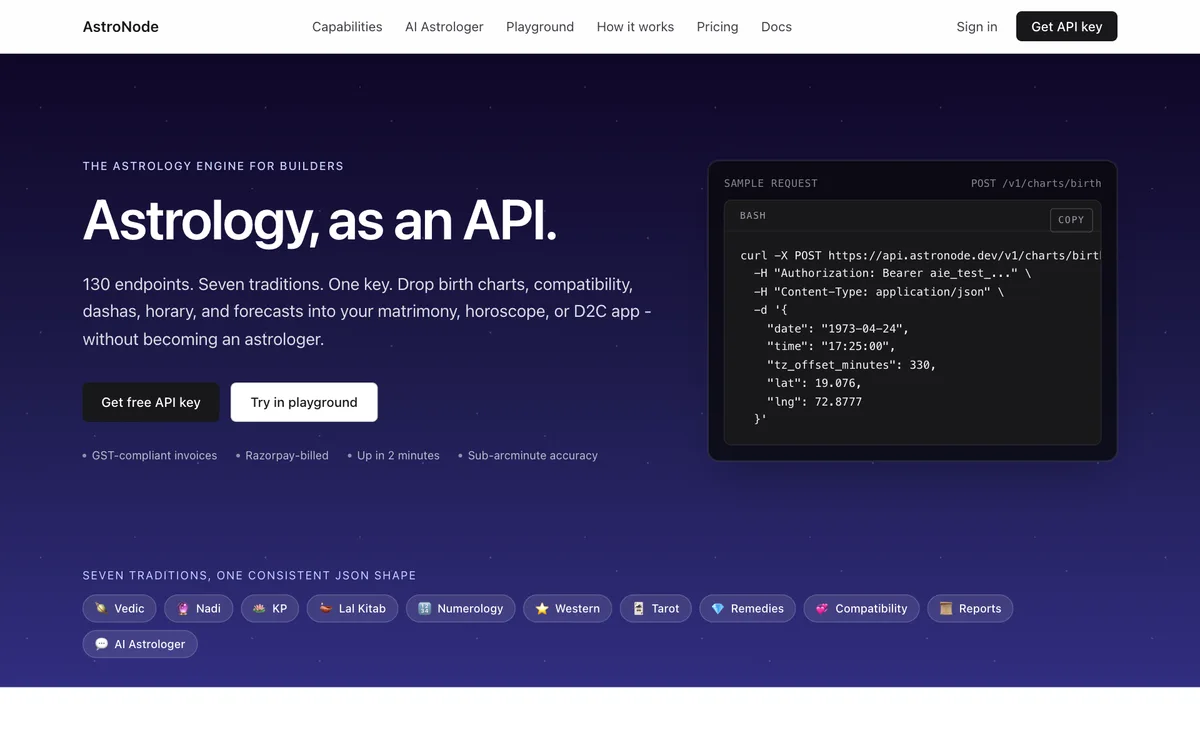This screenshot has width=1200, height=750.
Task: Click the Get API key header button
Action: pyautogui.click(x=1066, y=27)
